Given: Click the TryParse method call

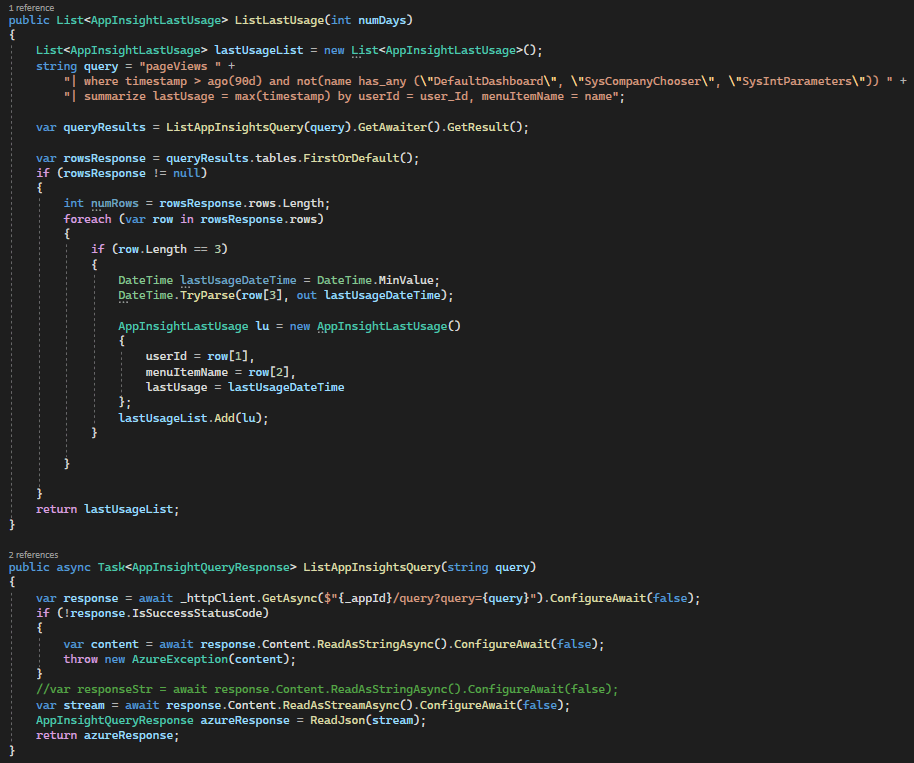Looking at the screenshot, I should click(207, 296).
